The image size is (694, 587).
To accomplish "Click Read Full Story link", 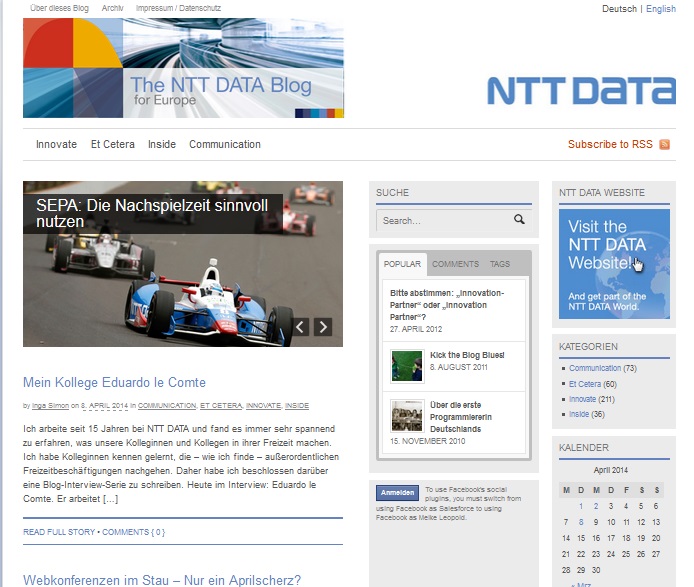I will (59, 532).
